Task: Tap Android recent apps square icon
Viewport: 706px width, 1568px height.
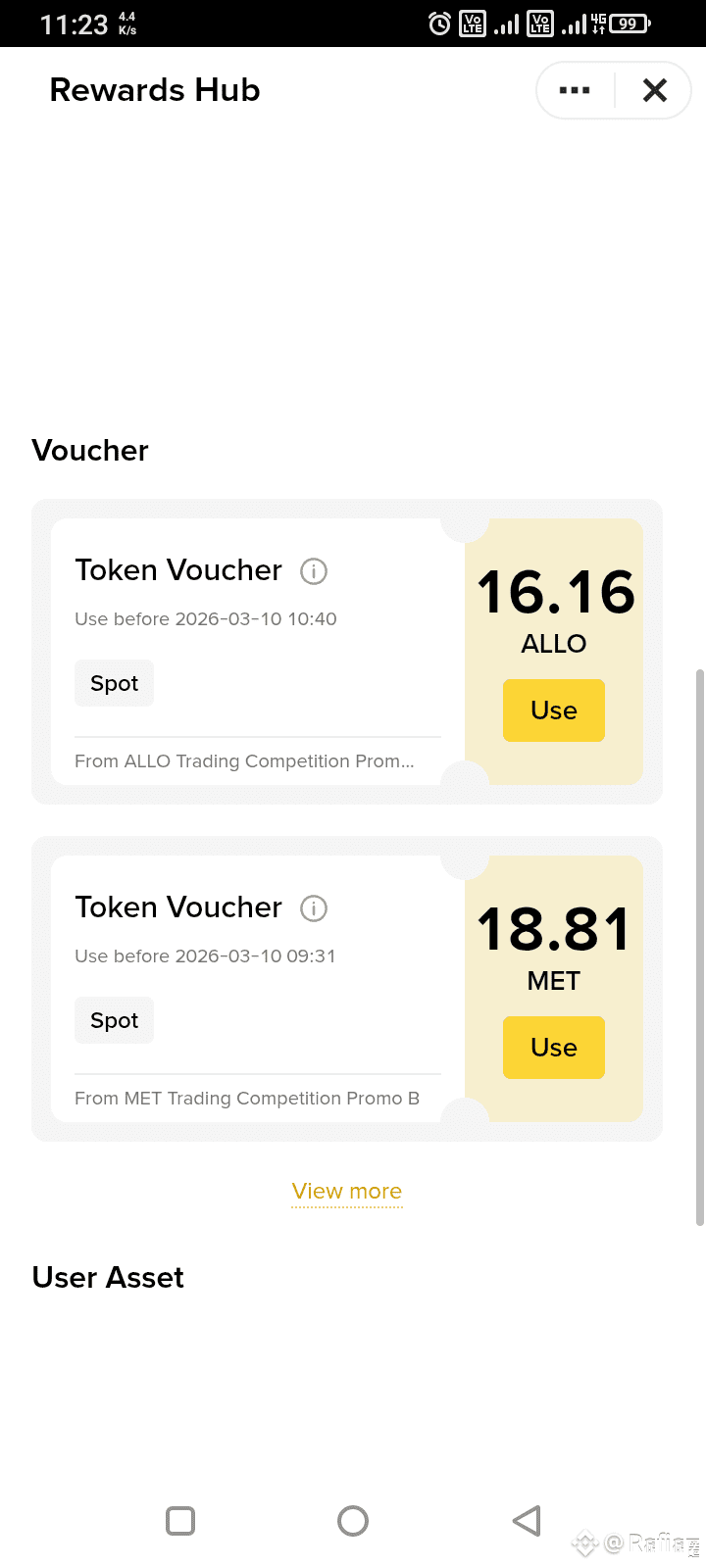Action: click(180, 1521)
